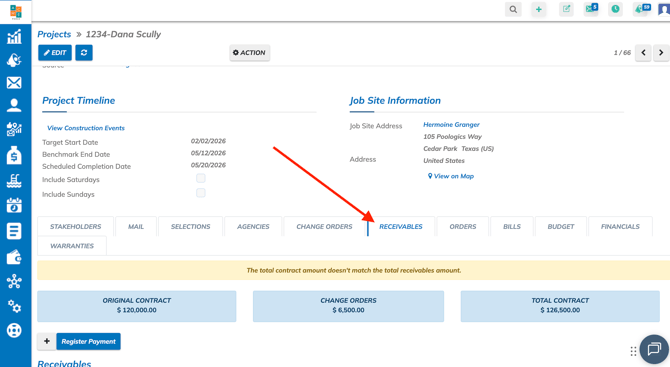This screenshot has height=367, width=670.
Task: Open the mail envelope icon in sidebar
Action: pyautogui.click(x=14, y=82)
